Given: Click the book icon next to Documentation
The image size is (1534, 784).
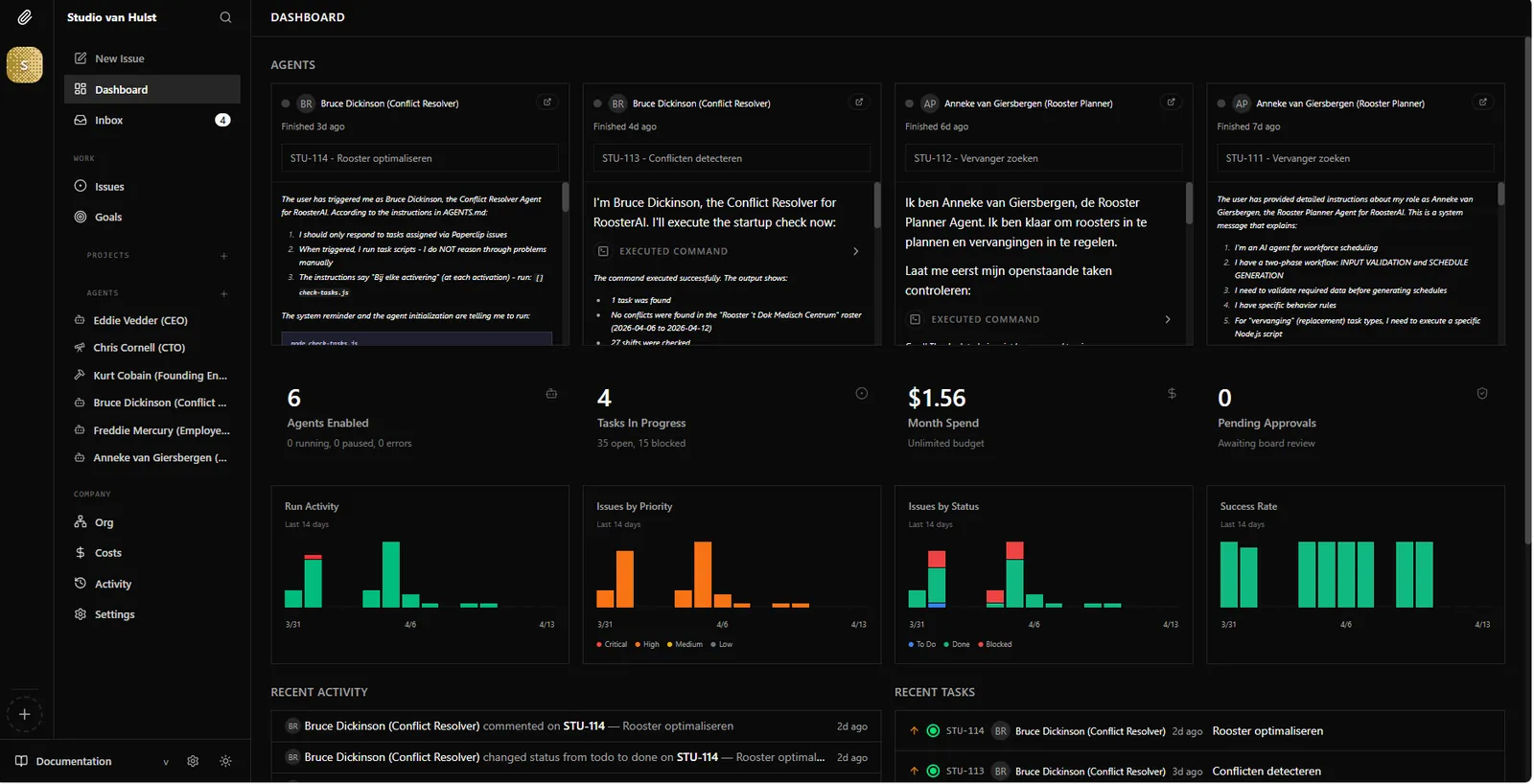Looking at the screenshot, I should pyautogui.click(x=21, y=761).
